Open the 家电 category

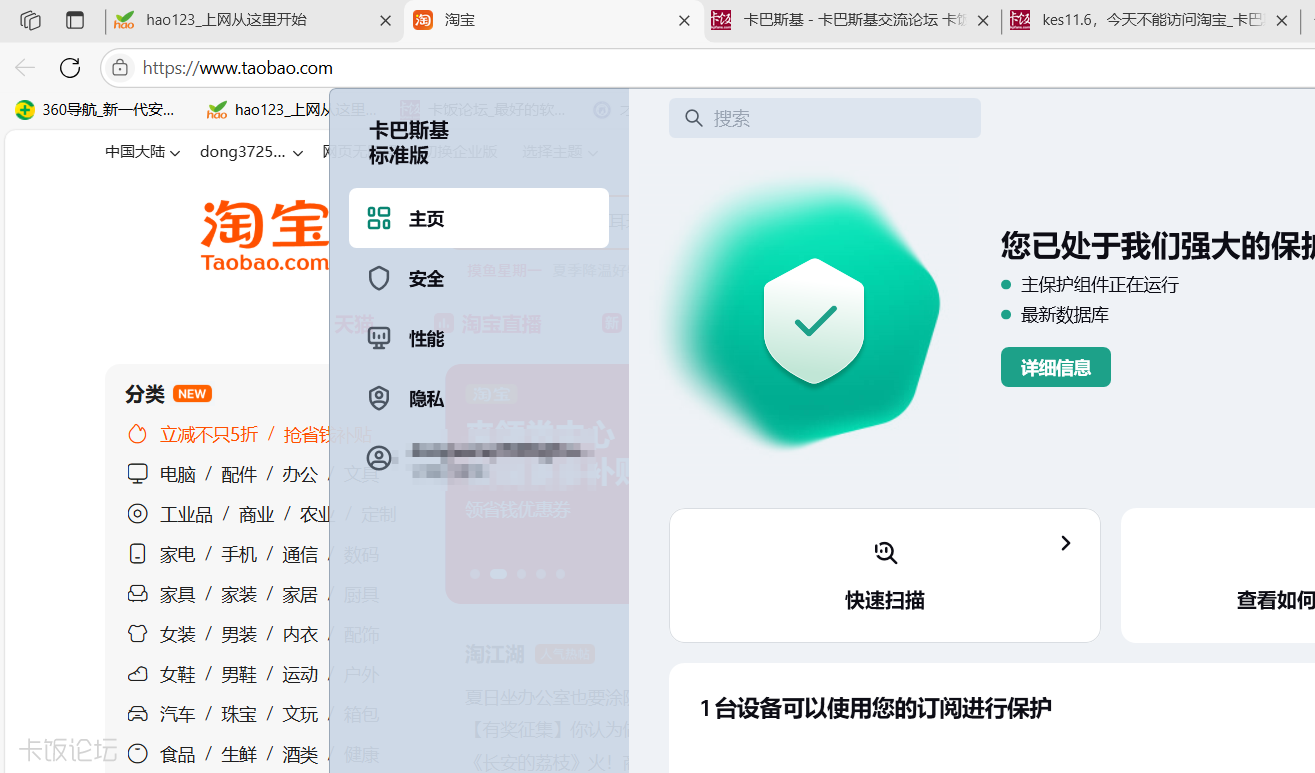pyautogui.click(x=178, y=554)
